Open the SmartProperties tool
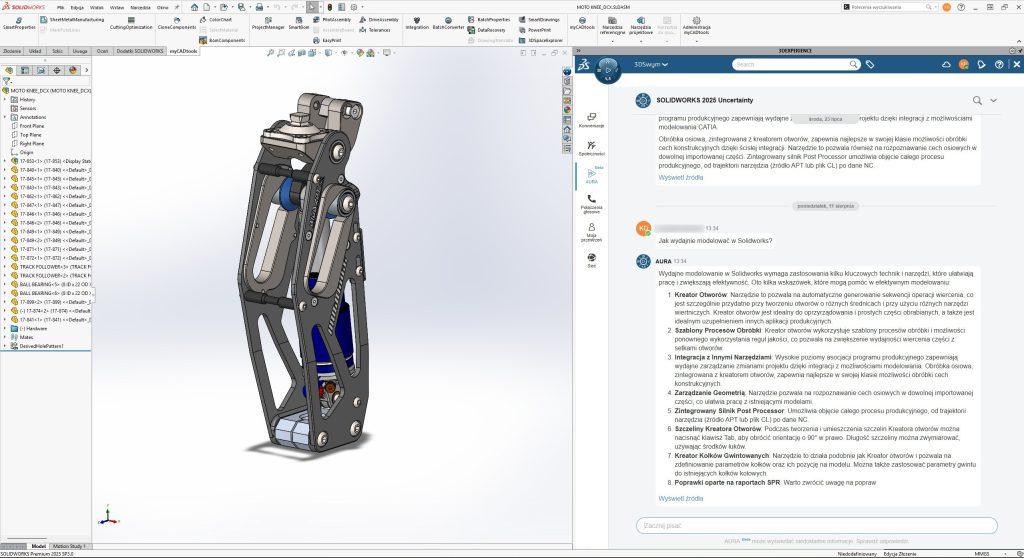The height and width of the screenshot is (558, 1024). click(x=19, y=24)
